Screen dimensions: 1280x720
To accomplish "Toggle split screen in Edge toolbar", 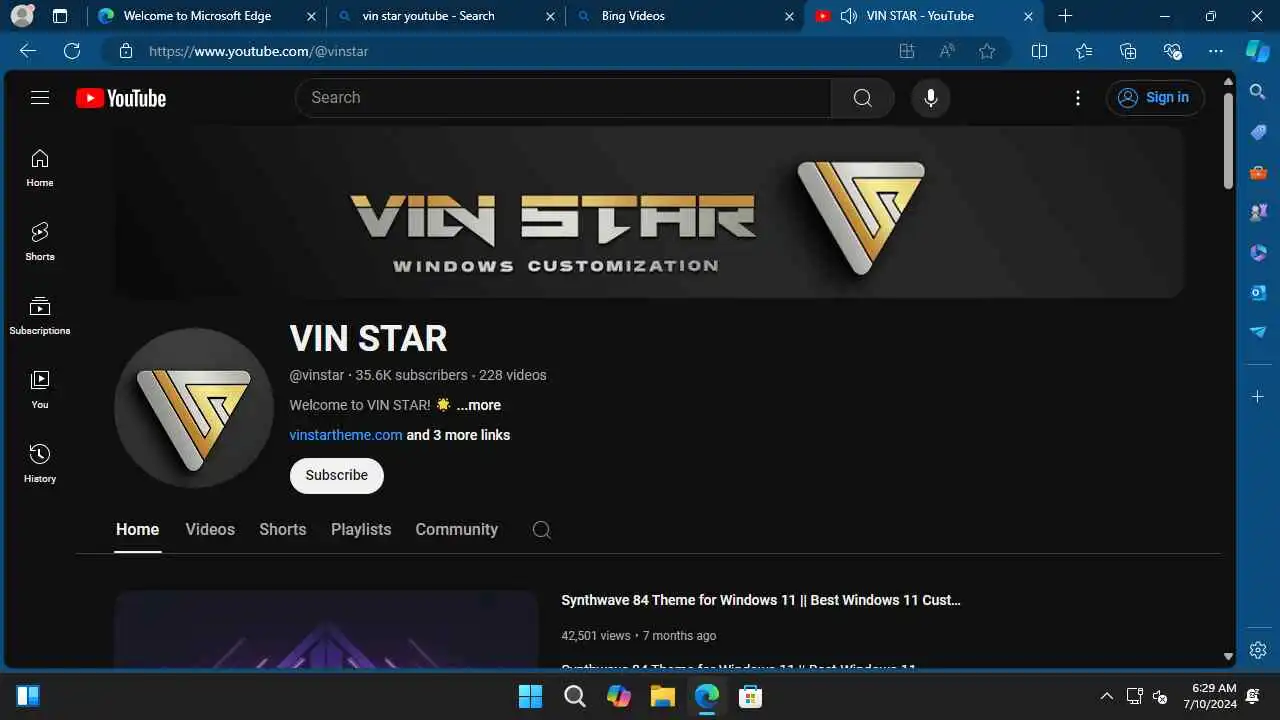I will [1039, 51].
